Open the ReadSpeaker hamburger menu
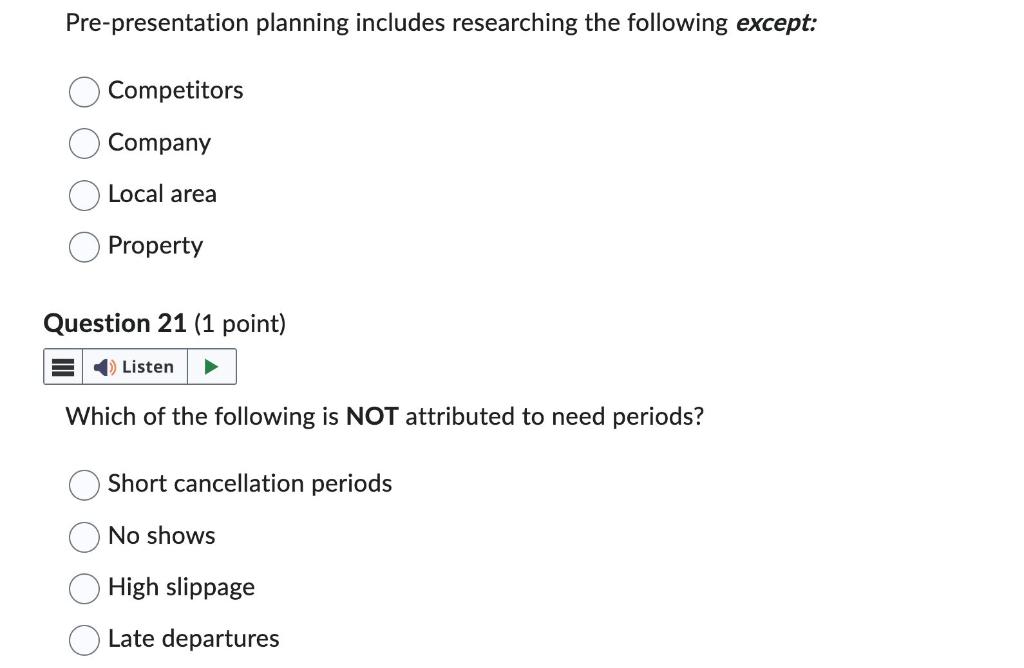This screenshot has width=1024, height=668. (62, 366)
